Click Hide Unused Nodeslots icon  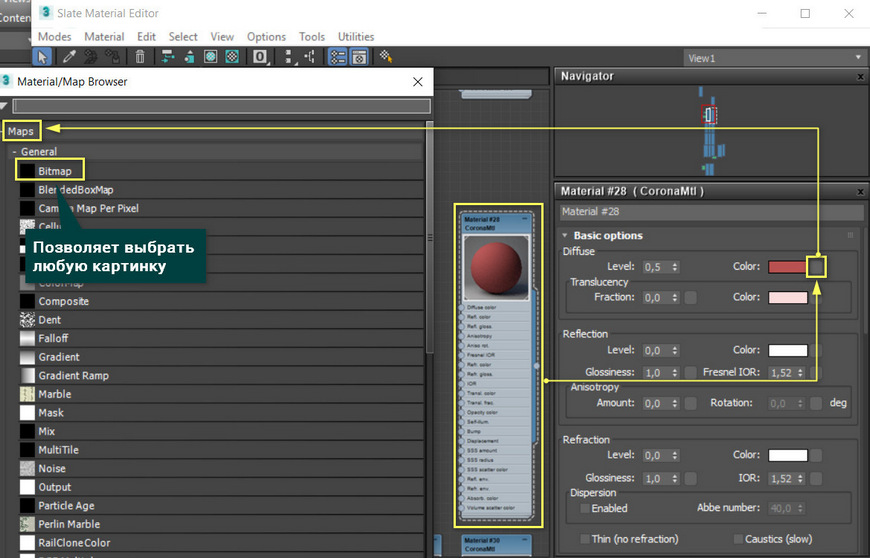[189, 57]
